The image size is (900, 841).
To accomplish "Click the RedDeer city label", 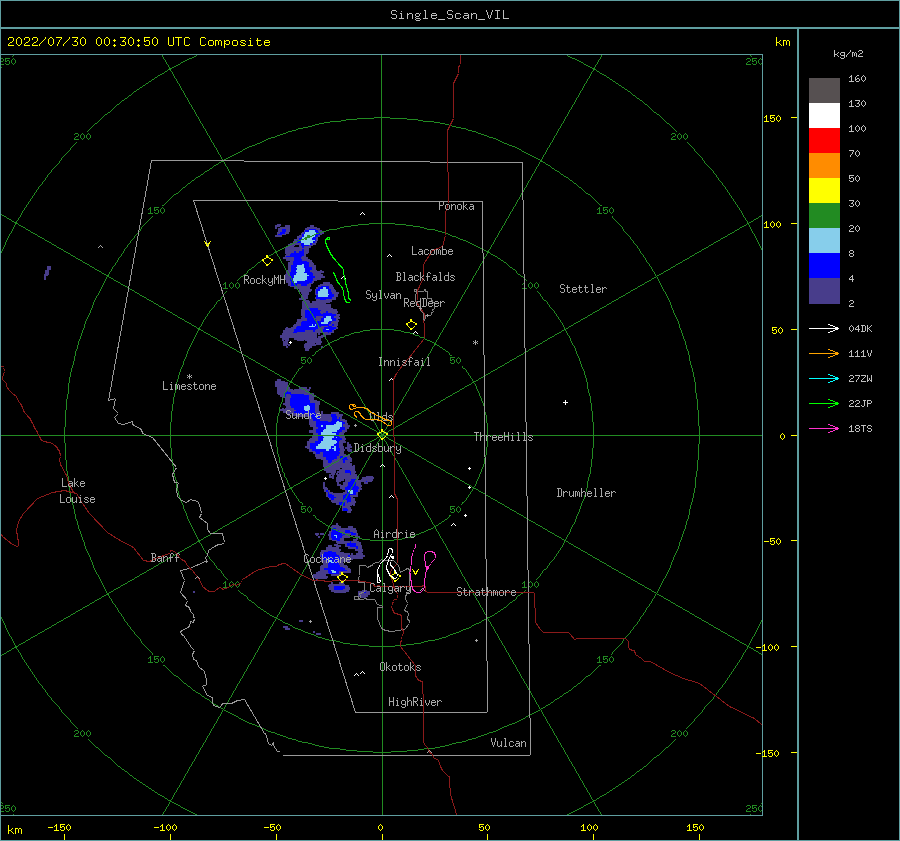I will point(424,303).
